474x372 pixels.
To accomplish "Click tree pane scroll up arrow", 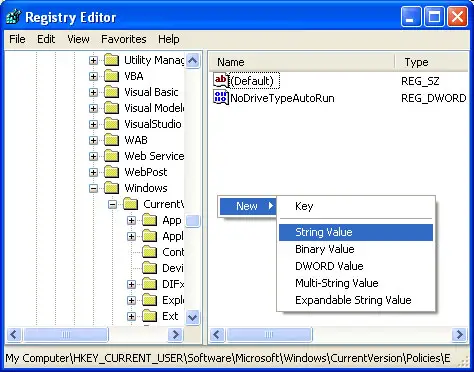I will pos(193,60).
